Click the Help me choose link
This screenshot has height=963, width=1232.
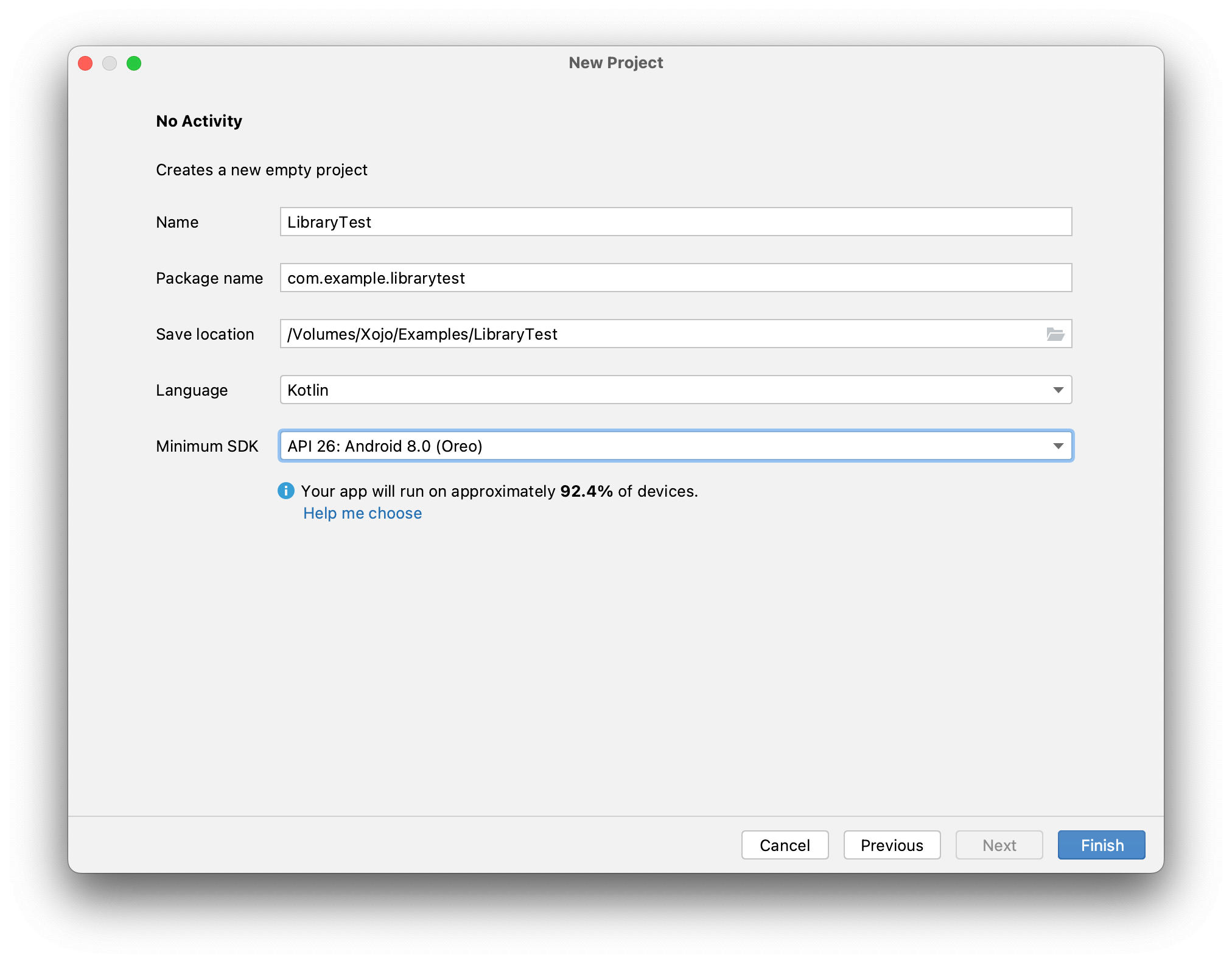[362, 513]
